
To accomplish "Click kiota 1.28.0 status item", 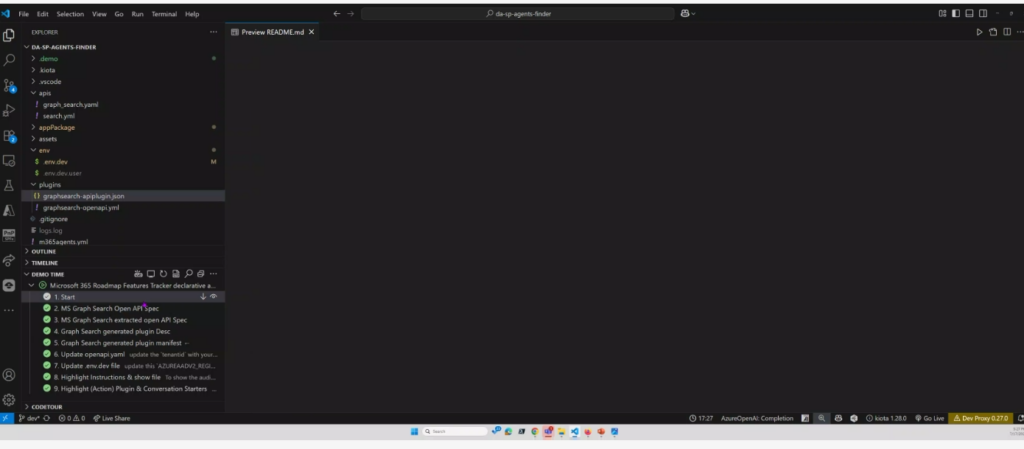I will 886,418.
